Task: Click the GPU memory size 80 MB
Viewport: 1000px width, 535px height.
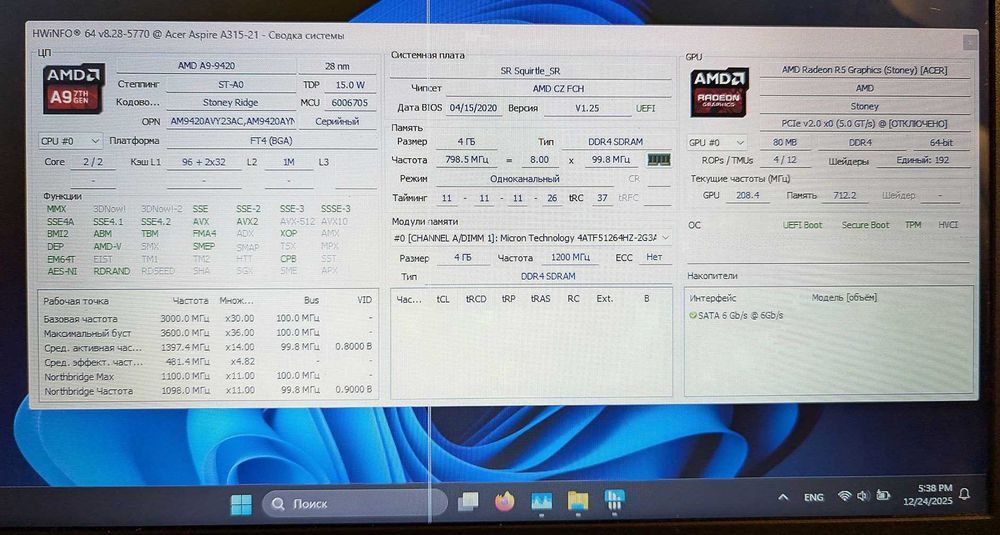Action: 784,143
